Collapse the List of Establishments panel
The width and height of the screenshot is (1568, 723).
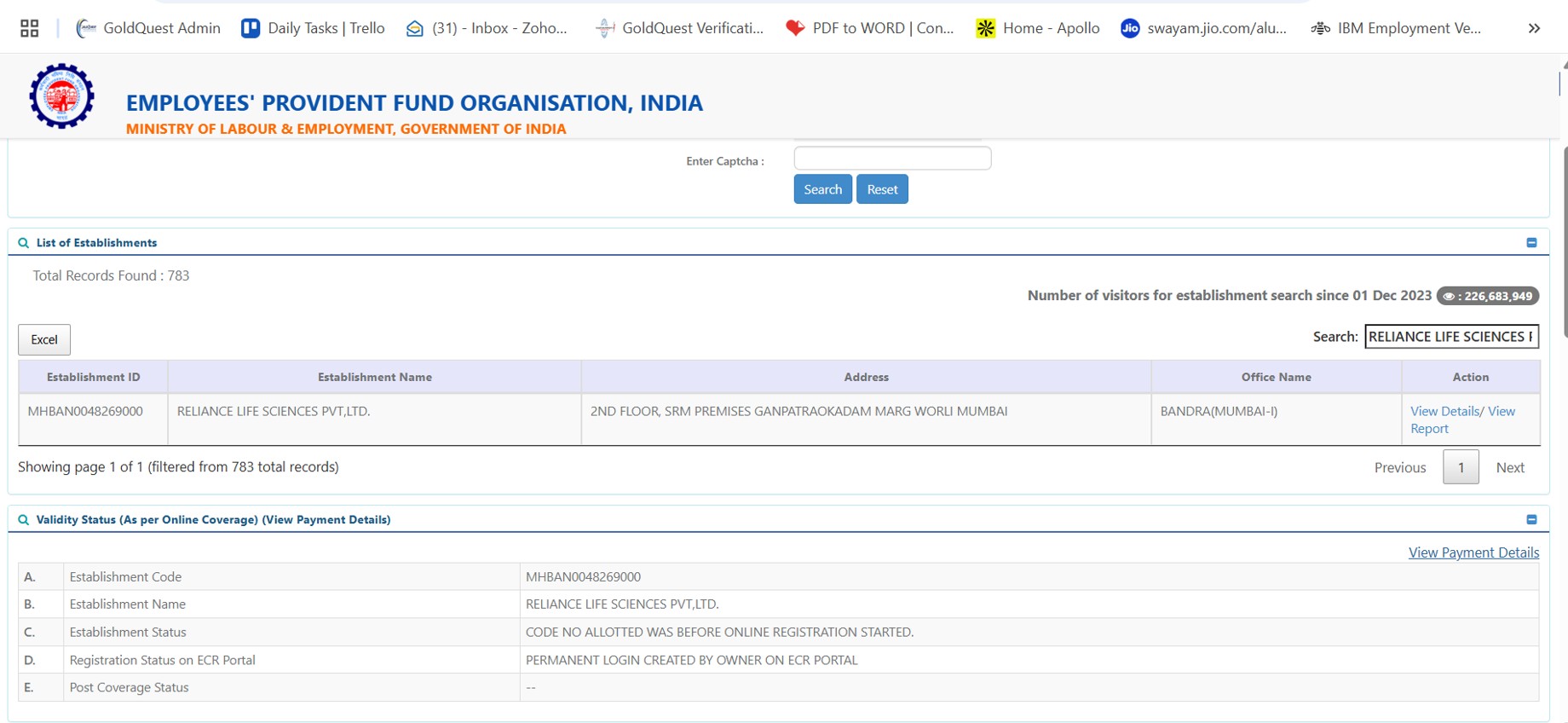pyautogui.click(x=1531, y=243)
